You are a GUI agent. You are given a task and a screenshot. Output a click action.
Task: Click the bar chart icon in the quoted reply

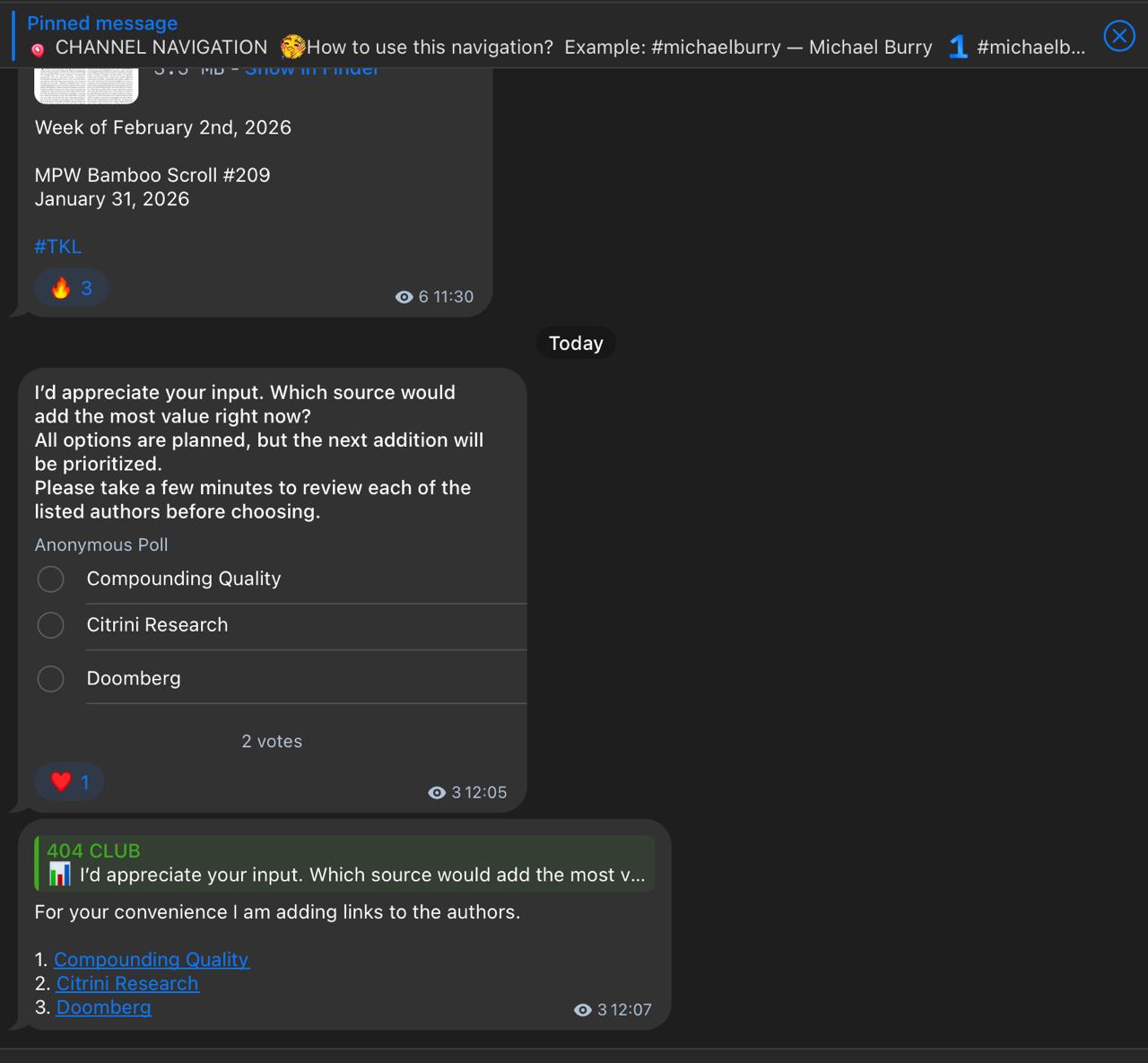[59, 875]
